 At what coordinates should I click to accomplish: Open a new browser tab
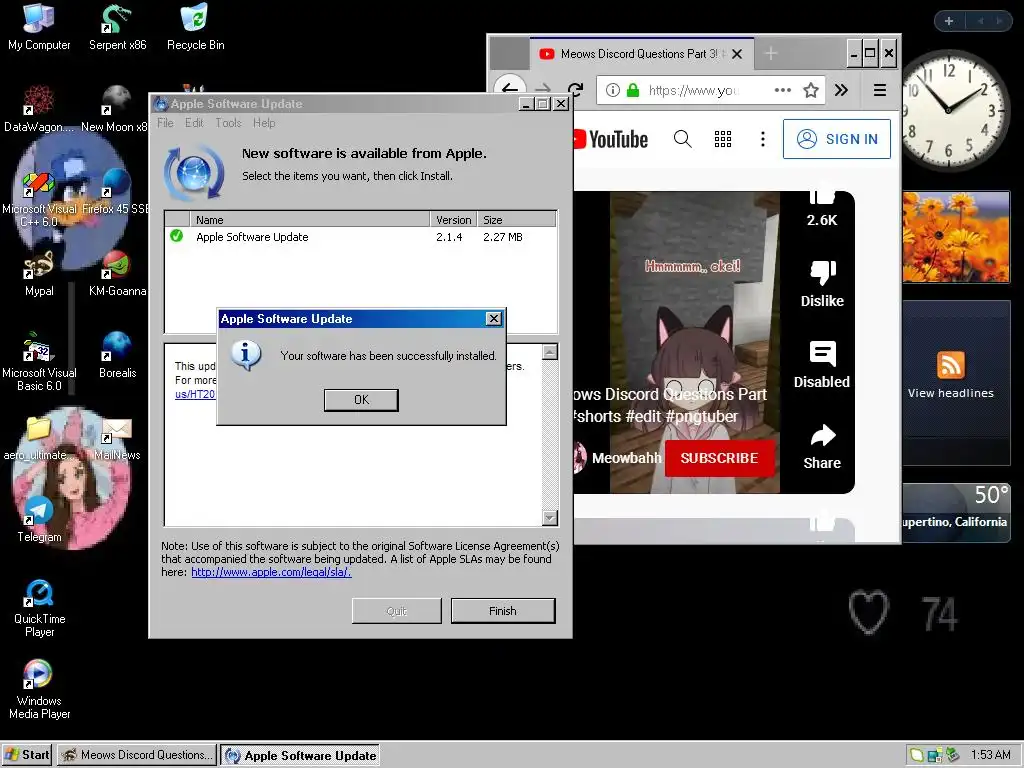point(771,54)
